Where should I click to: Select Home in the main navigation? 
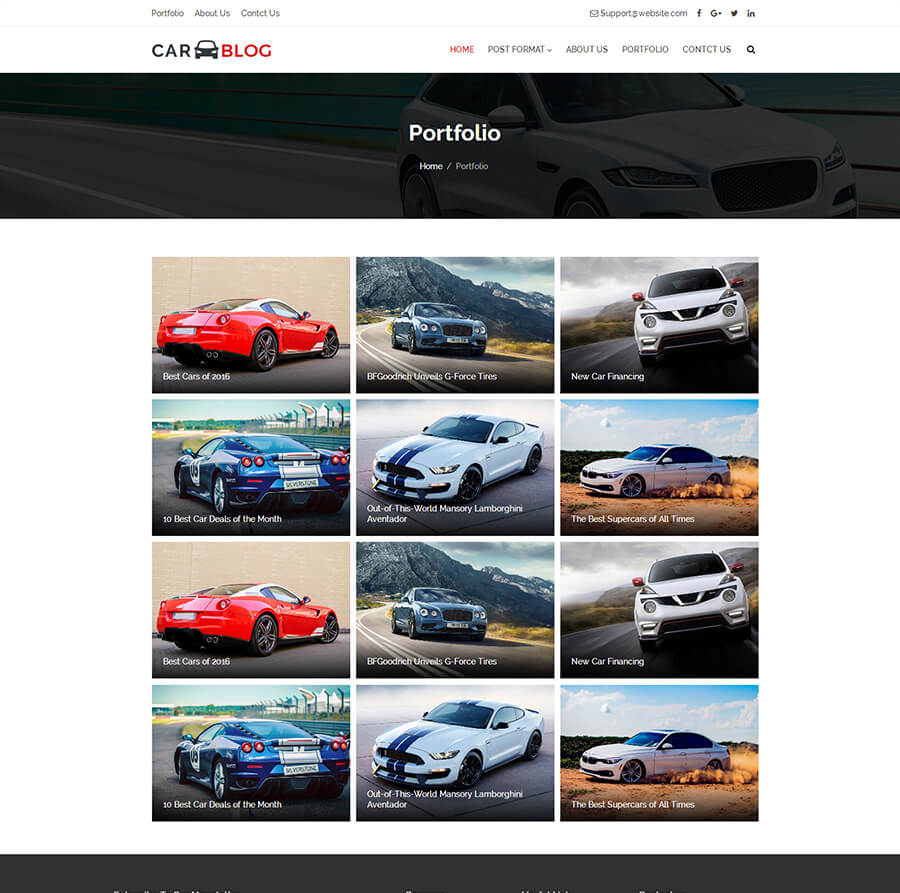coord(462,49)
